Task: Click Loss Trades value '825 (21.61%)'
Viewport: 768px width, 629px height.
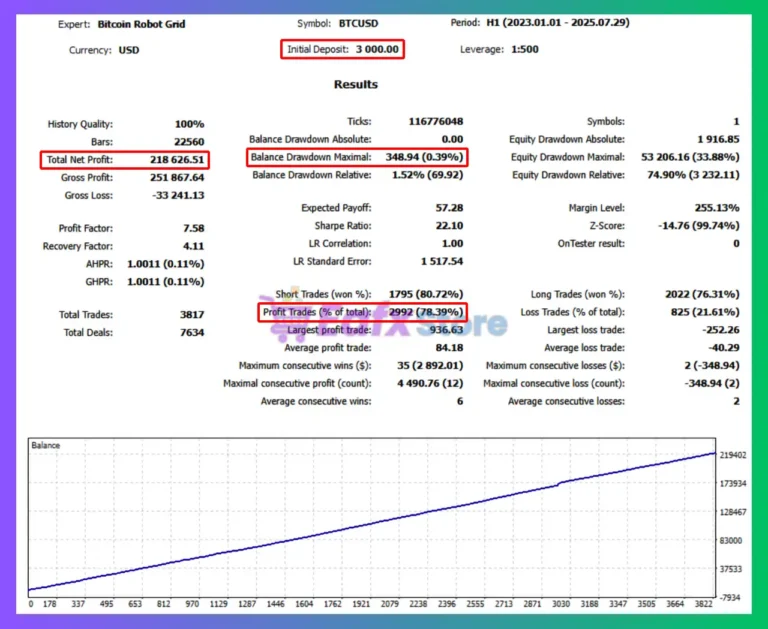Action: [x=705, y=312]
